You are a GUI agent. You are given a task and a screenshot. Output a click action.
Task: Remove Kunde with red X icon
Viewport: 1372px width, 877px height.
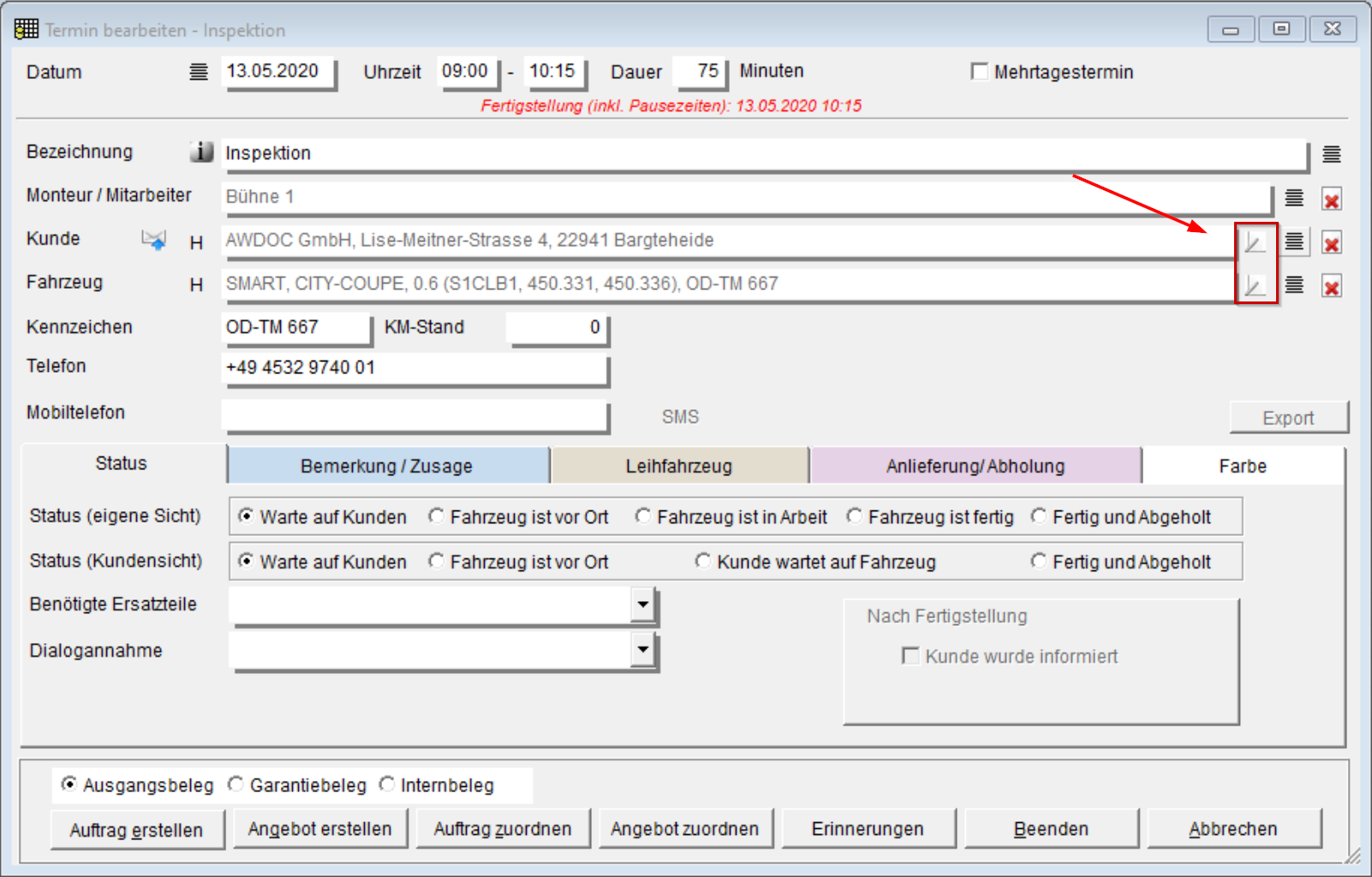[1332, 244]
